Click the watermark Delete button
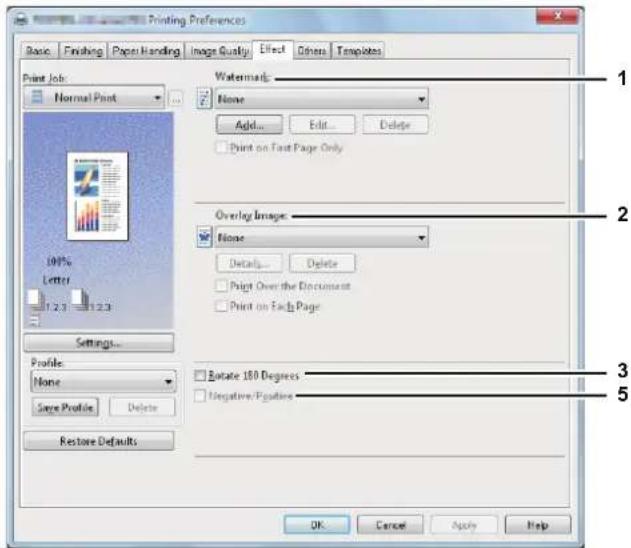This screenshot has width=631, height=548. click(x=395, y=125)
